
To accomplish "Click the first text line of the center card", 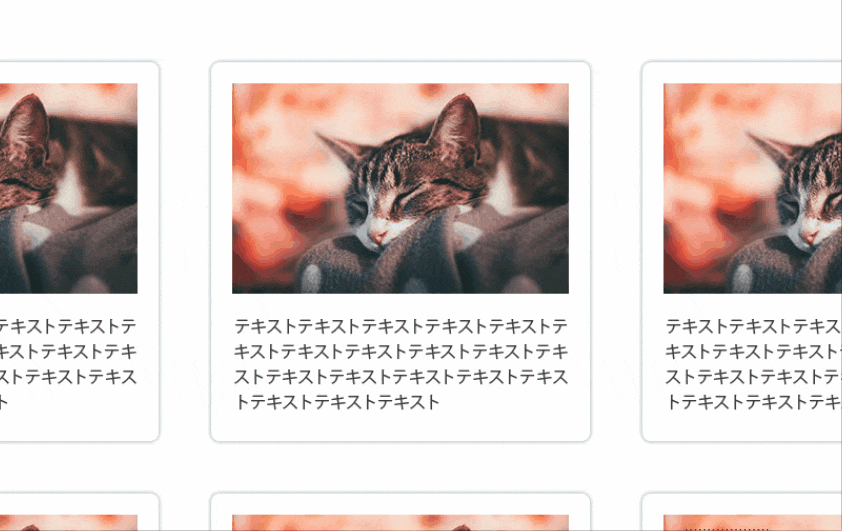I will click(x=401, y=326).
